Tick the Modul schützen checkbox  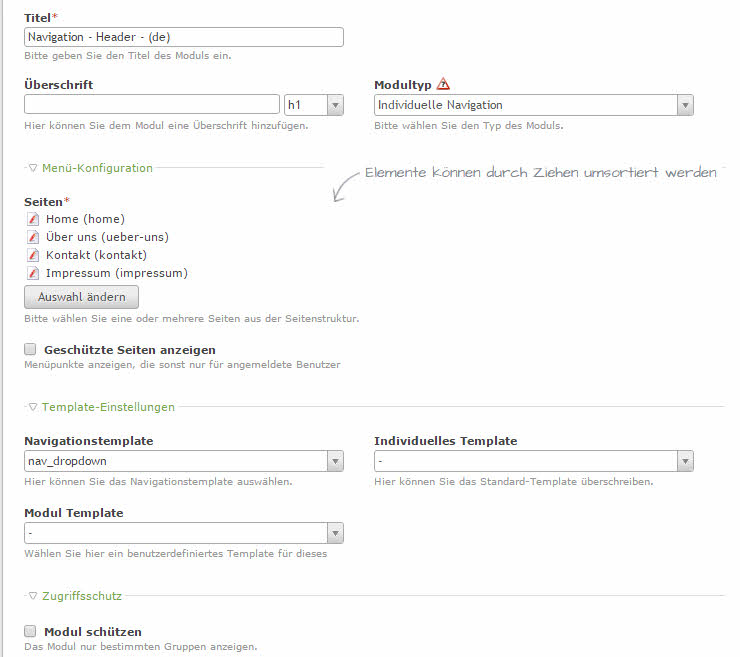pyautogui.click(x=30, y=631)
